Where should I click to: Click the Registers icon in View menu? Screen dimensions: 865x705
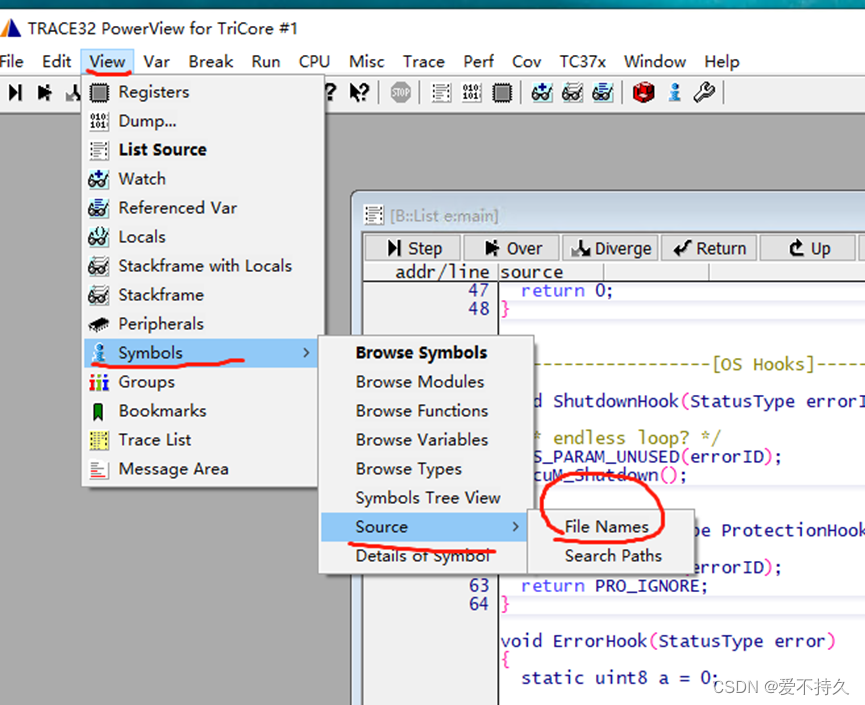[x=99, y=92]
